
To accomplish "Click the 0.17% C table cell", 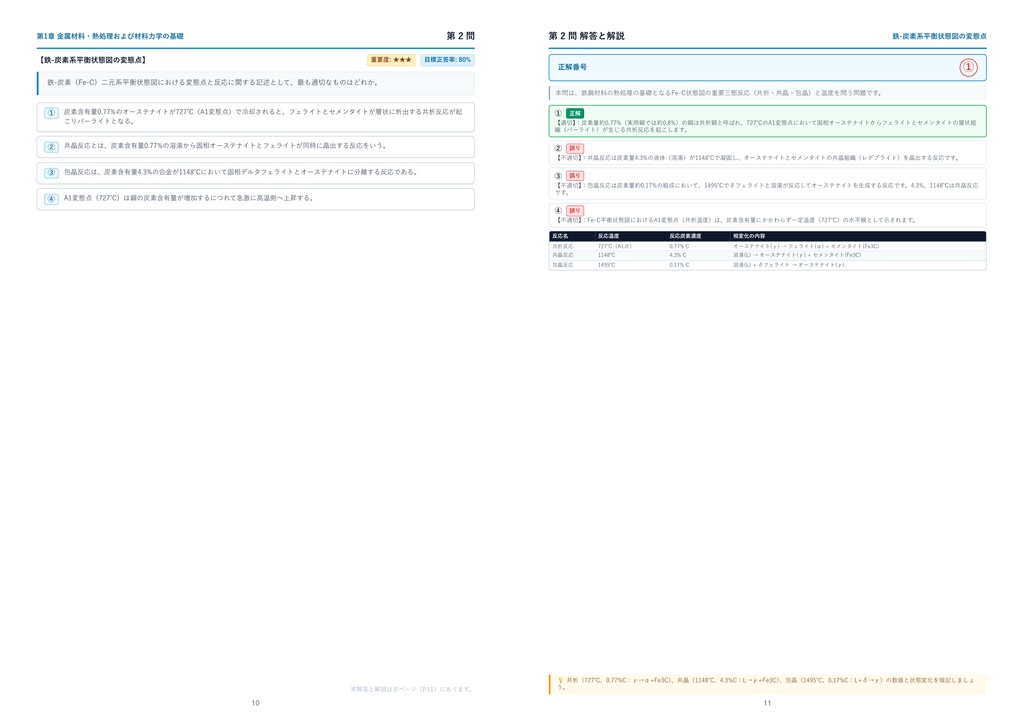I will (679, 265).
